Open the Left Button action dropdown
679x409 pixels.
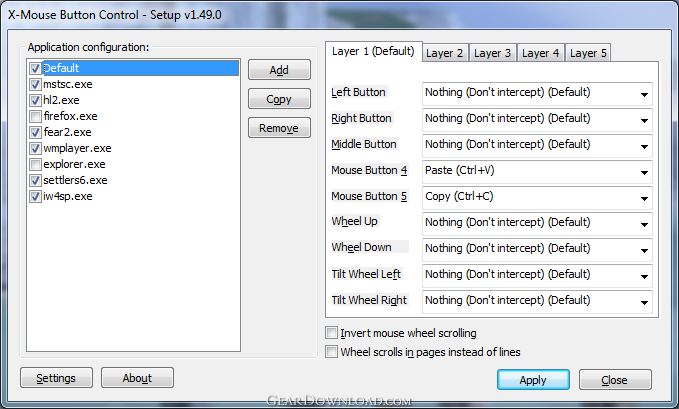point(537,94)
